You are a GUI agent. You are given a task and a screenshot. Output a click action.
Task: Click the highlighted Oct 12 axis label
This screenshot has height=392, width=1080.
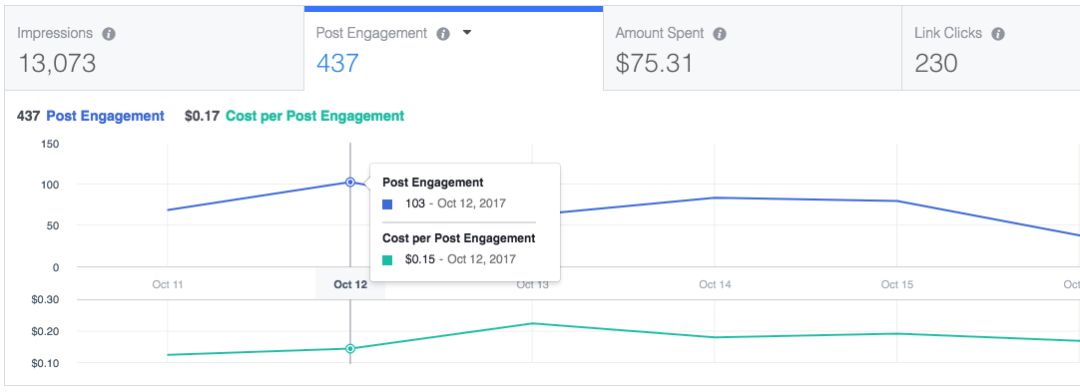[x=350, y=285]
